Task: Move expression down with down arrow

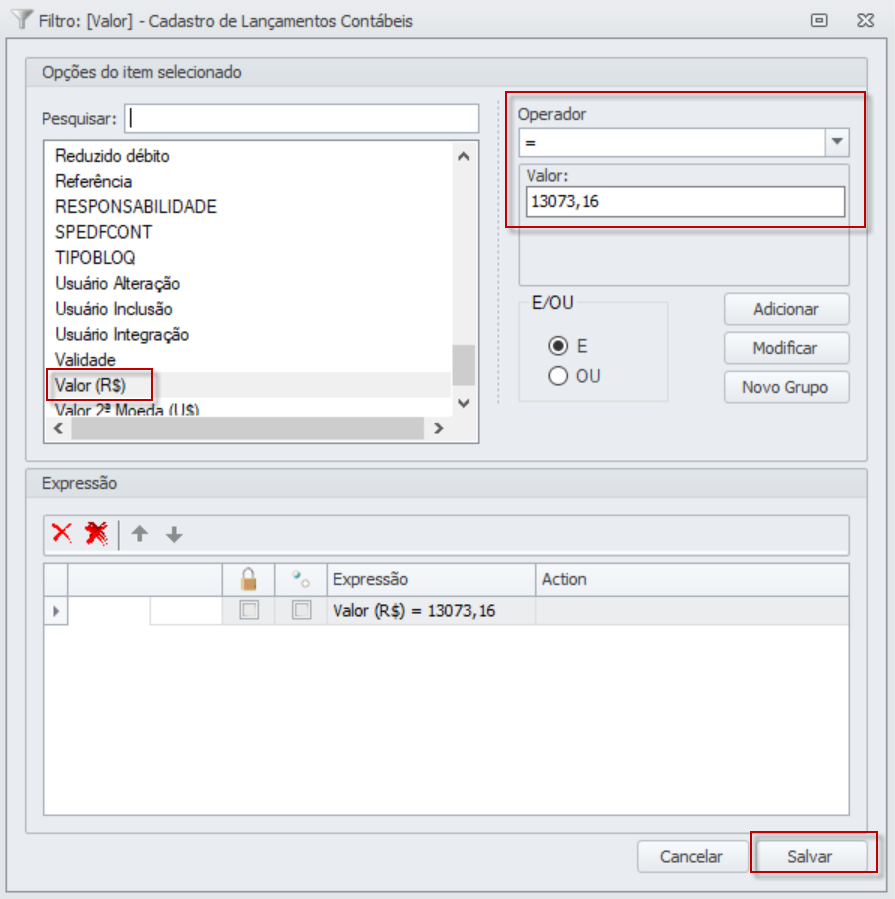Action: pyautogui.click(x=174, y=534)
